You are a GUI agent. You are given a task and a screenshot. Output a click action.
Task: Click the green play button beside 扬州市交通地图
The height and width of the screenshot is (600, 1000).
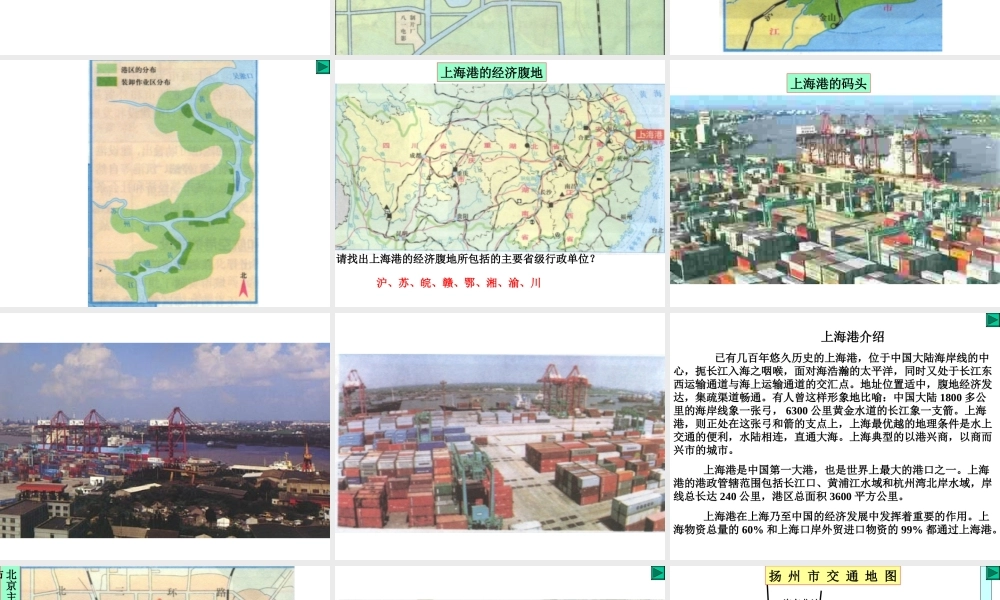[992, 573]
